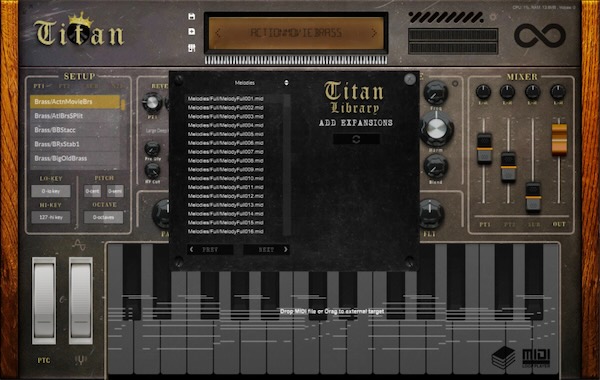
Task: Toggle OUT label under mixer fader
Action: click(x=559, y=224)
